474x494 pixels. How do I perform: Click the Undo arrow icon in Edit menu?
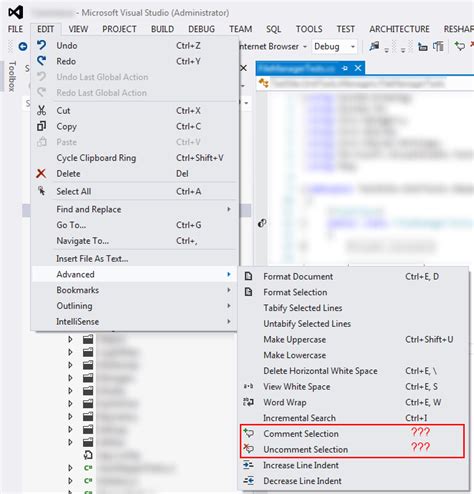coord(41,45)
